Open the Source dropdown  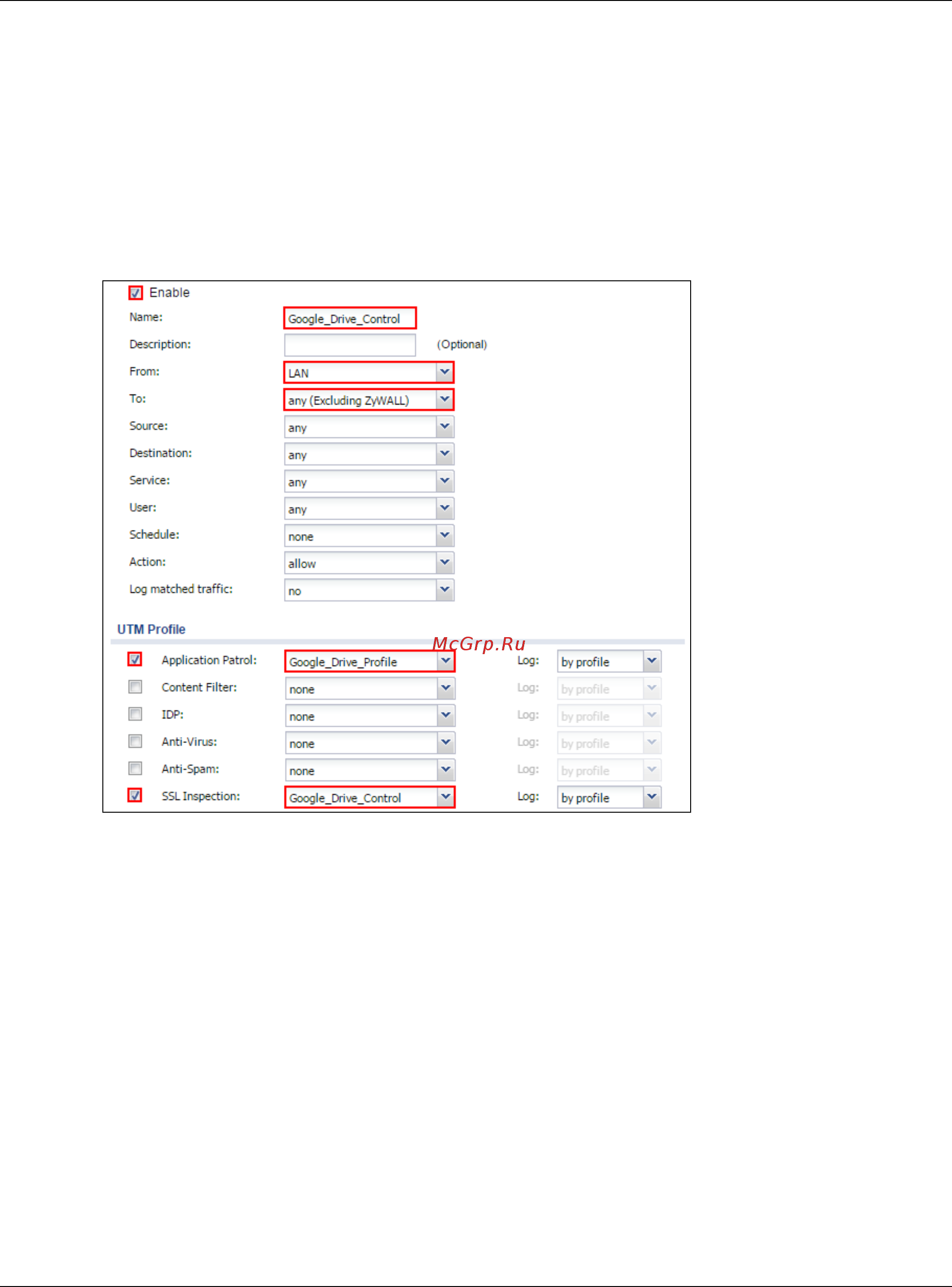click(x=369, y=427)
